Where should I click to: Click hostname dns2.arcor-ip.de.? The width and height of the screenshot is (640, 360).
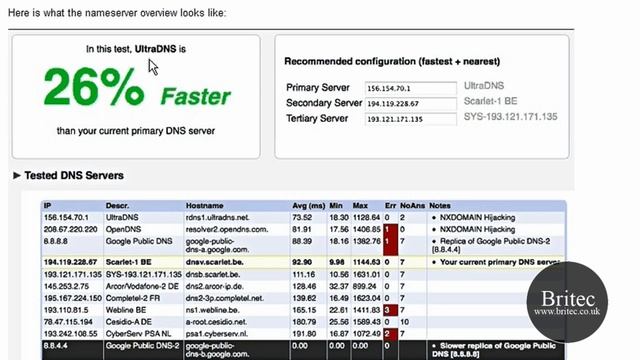pyautogui.click(x=214, y=287)
